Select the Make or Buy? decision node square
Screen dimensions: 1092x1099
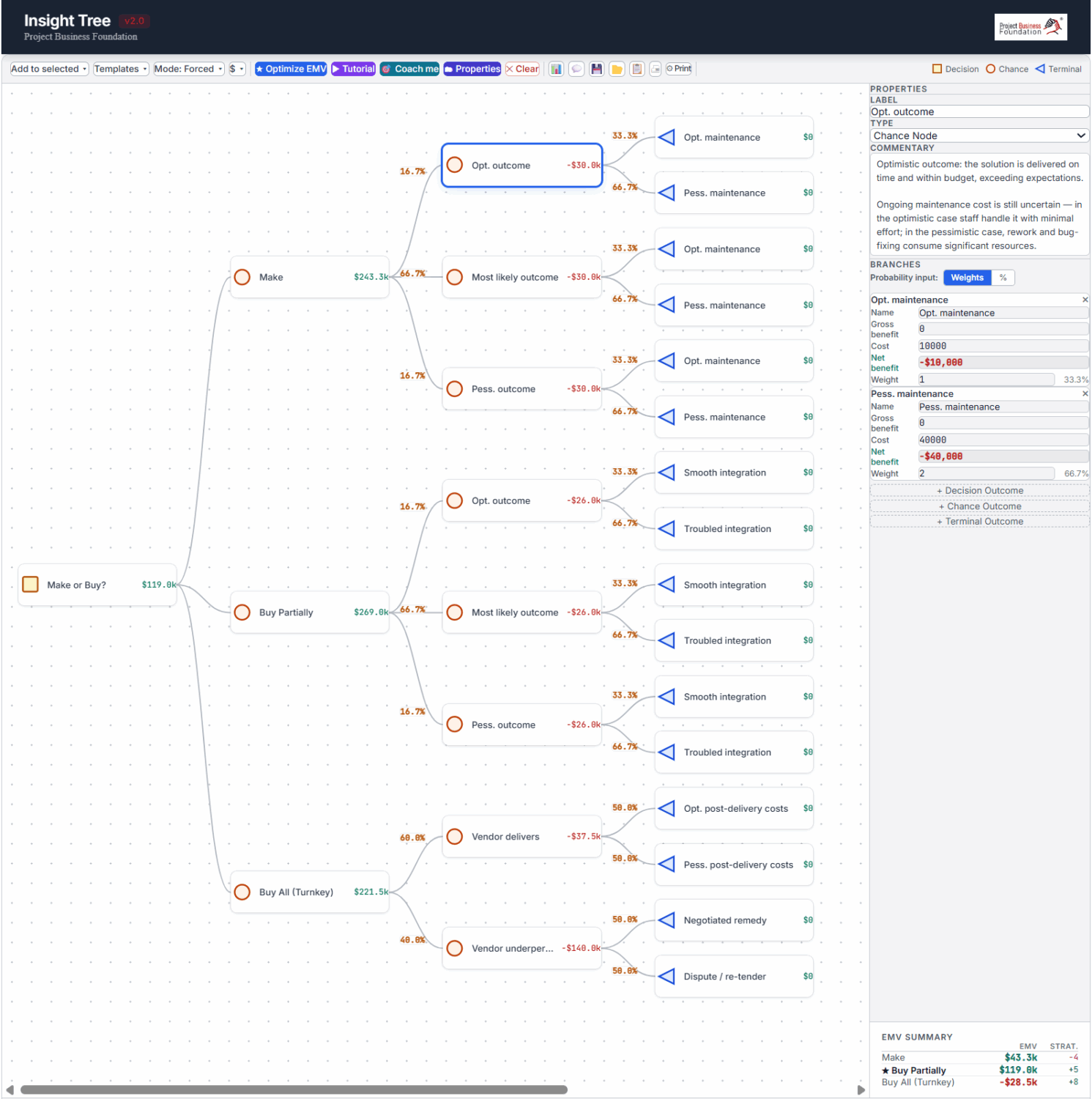coord(31,585)
